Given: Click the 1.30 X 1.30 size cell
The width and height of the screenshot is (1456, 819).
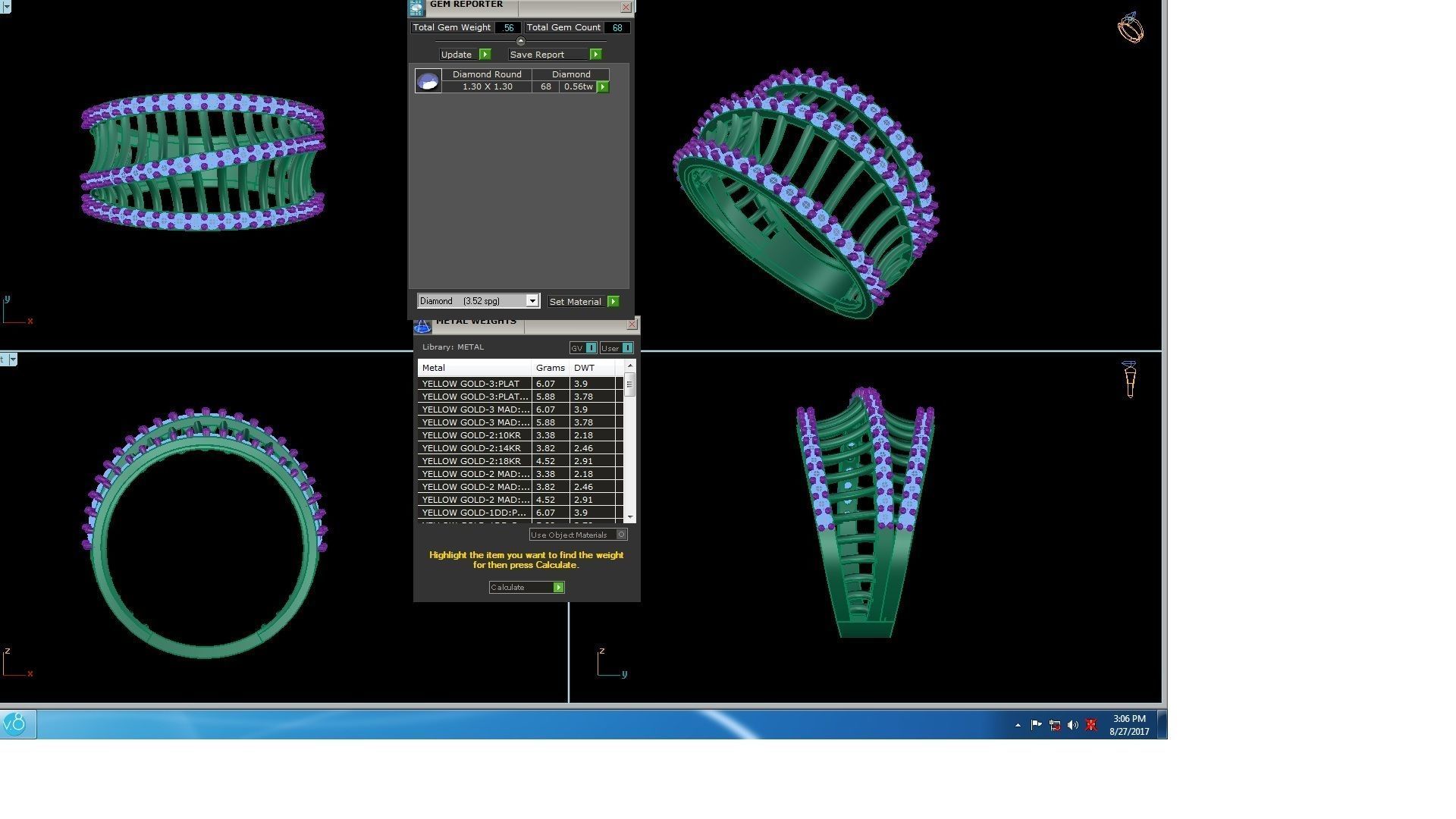Looking at the screenshot, I should click(x=487, y=87).
